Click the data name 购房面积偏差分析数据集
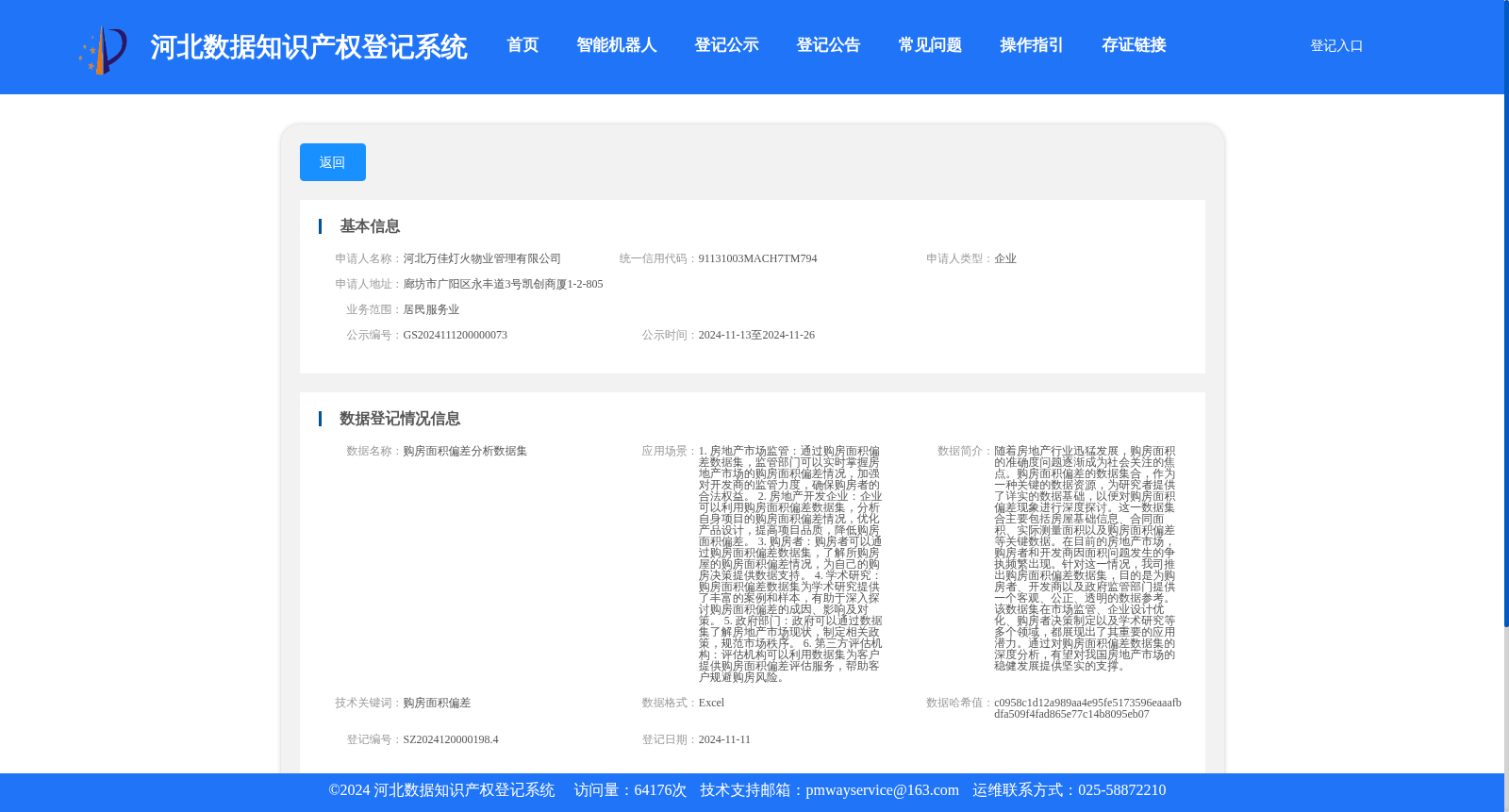1509x812 pixels. (x=465, y=451)
